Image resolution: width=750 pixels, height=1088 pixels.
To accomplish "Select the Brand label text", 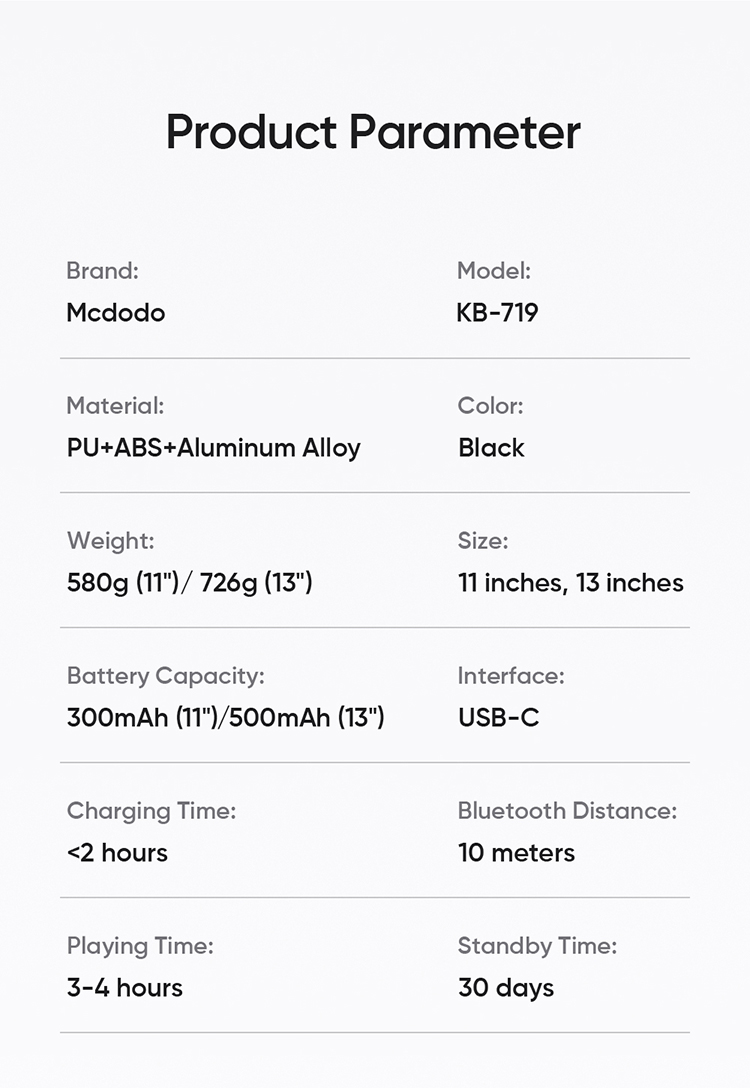I will [102, 270].
